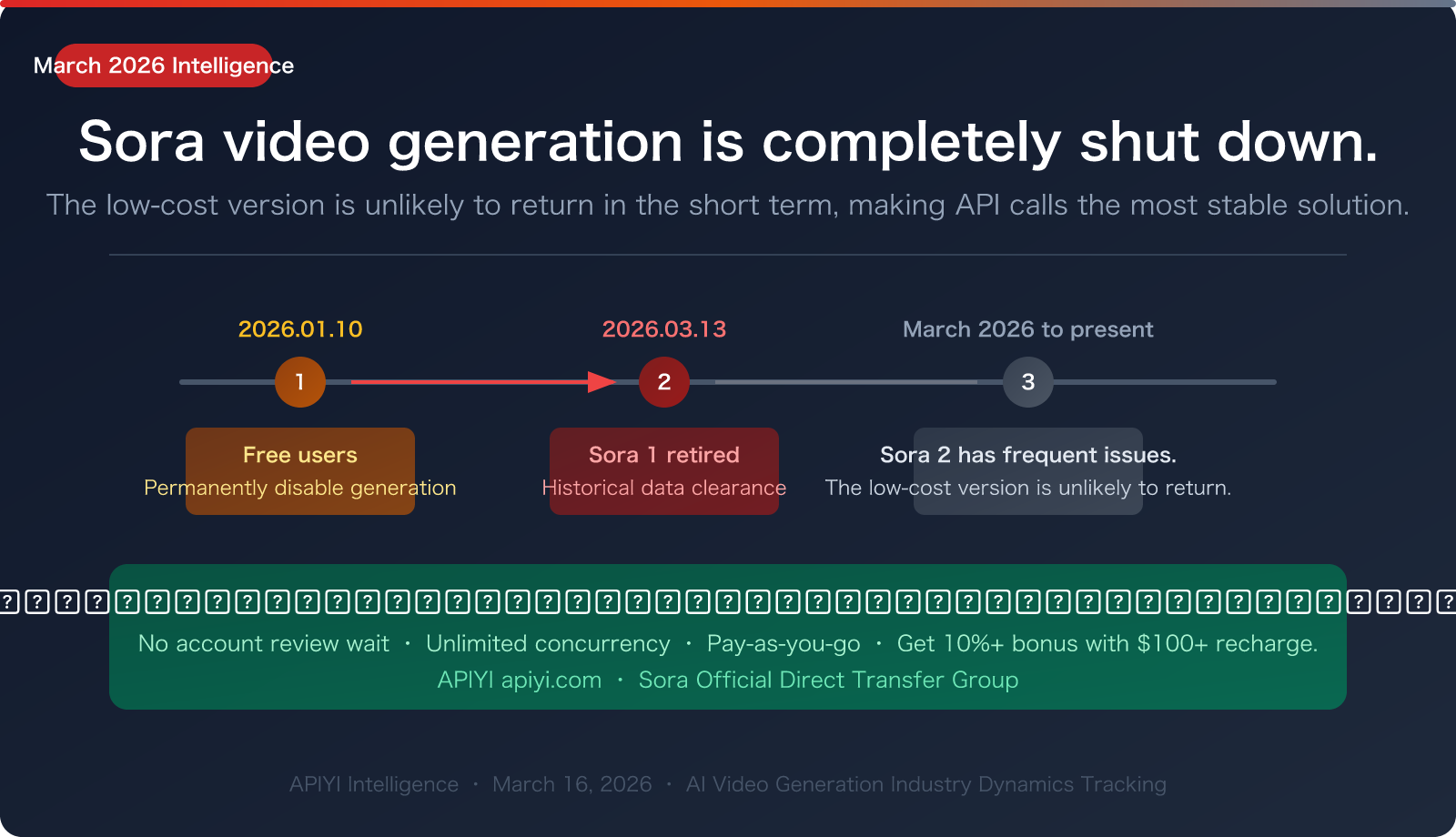This screenshot has width=1456, height=837.
Task: Click the orange circle above the Free users card
Action: [300, 382]
